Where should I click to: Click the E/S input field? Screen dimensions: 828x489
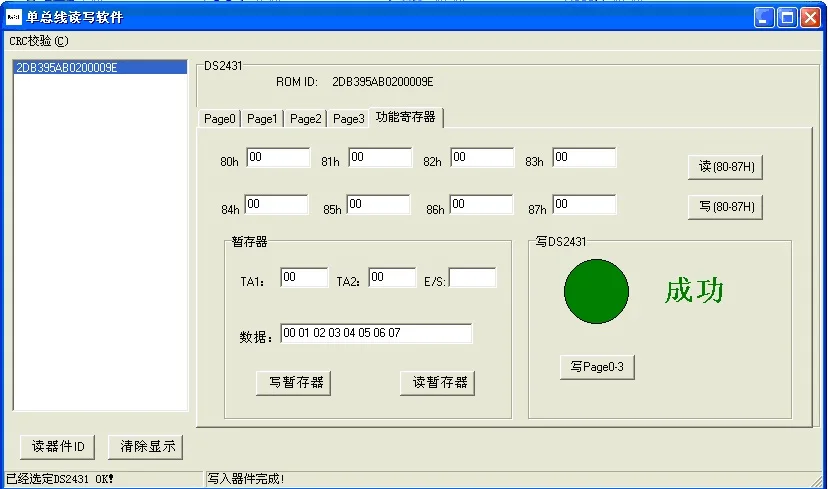473,278
